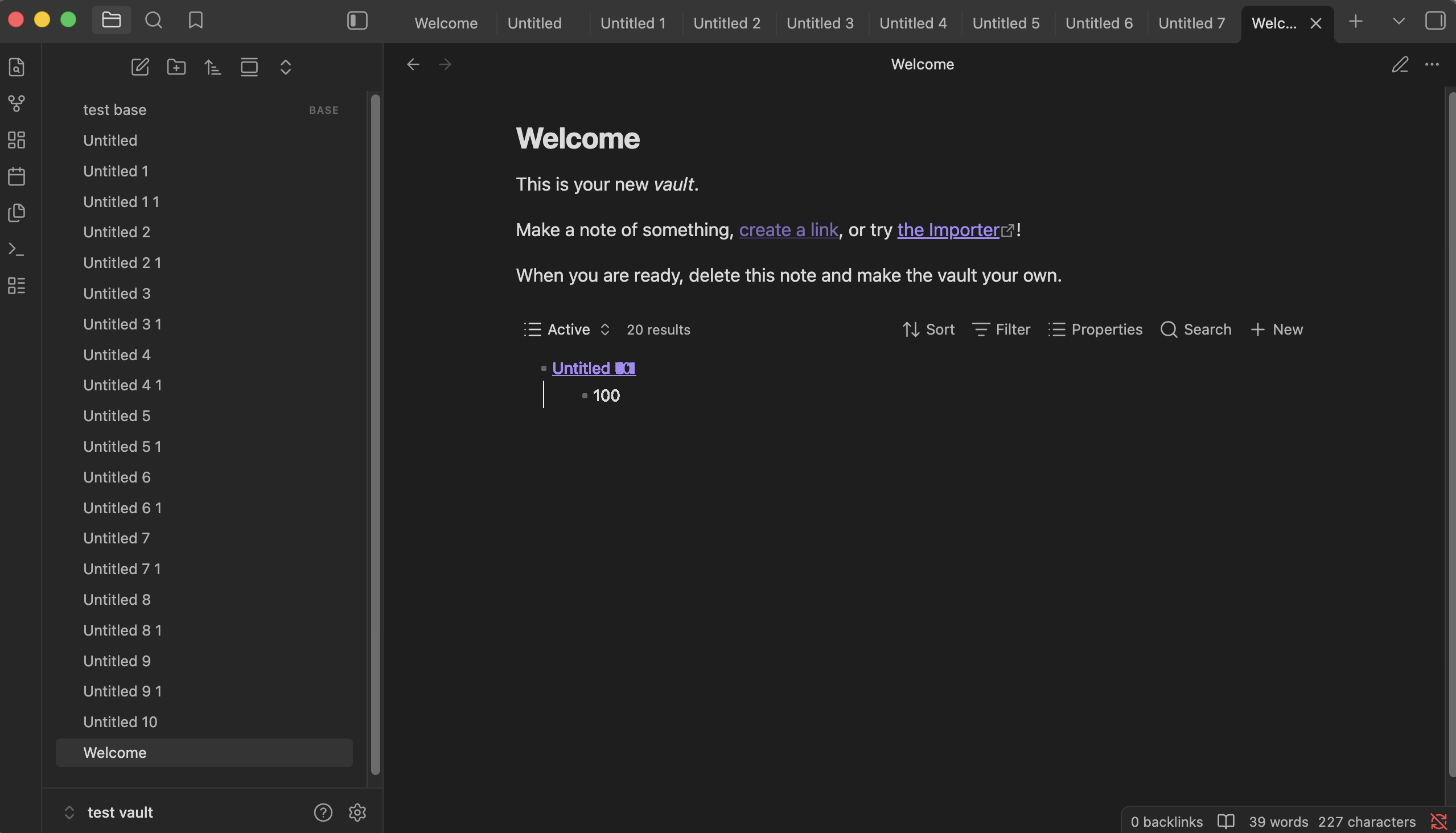The image size is (1456, 833).
Task: Expand or collapse all folders
Action: (286, 67)
